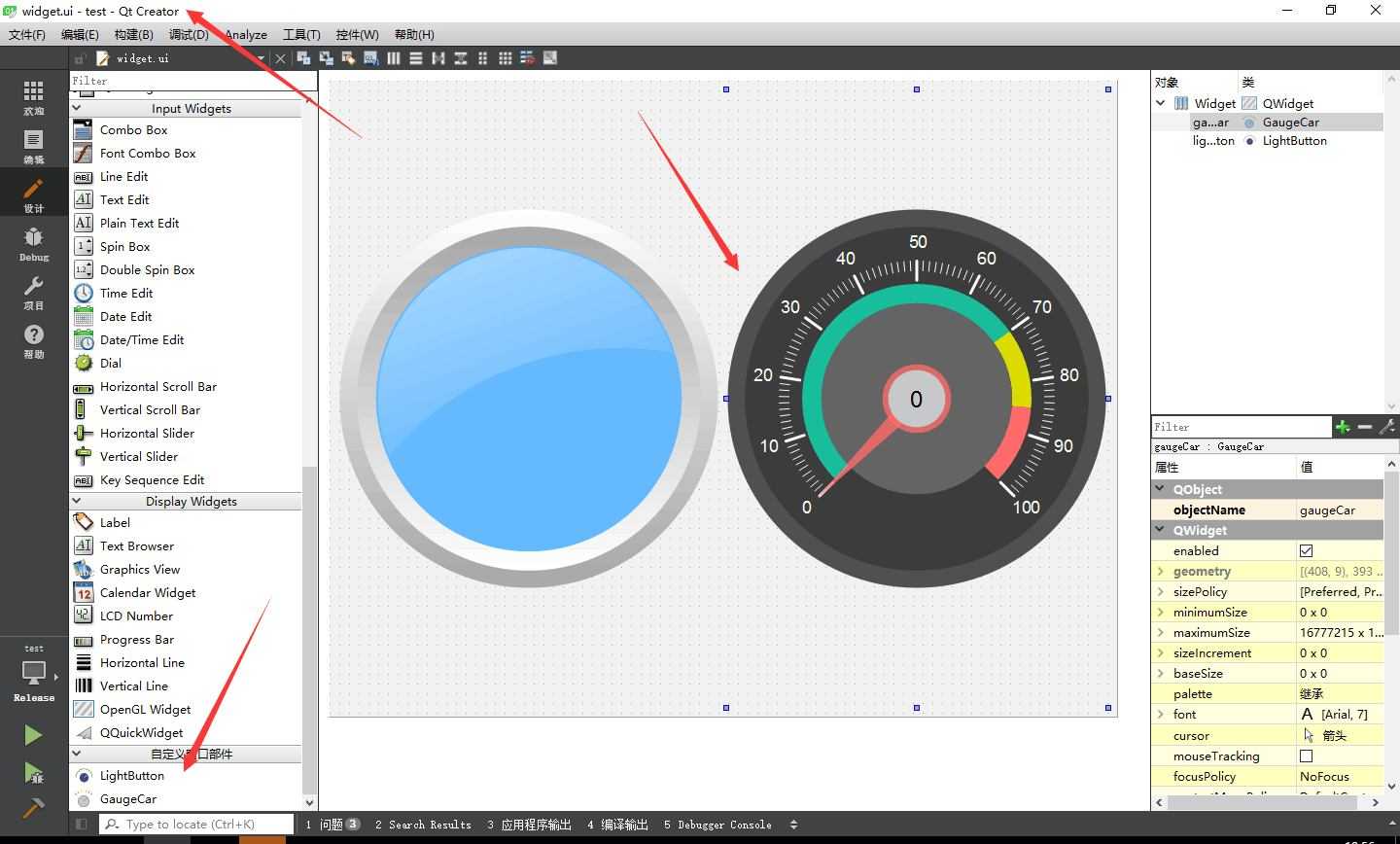
Task: Expand the sizePolicy property
Action: (x=1160, y=591)
